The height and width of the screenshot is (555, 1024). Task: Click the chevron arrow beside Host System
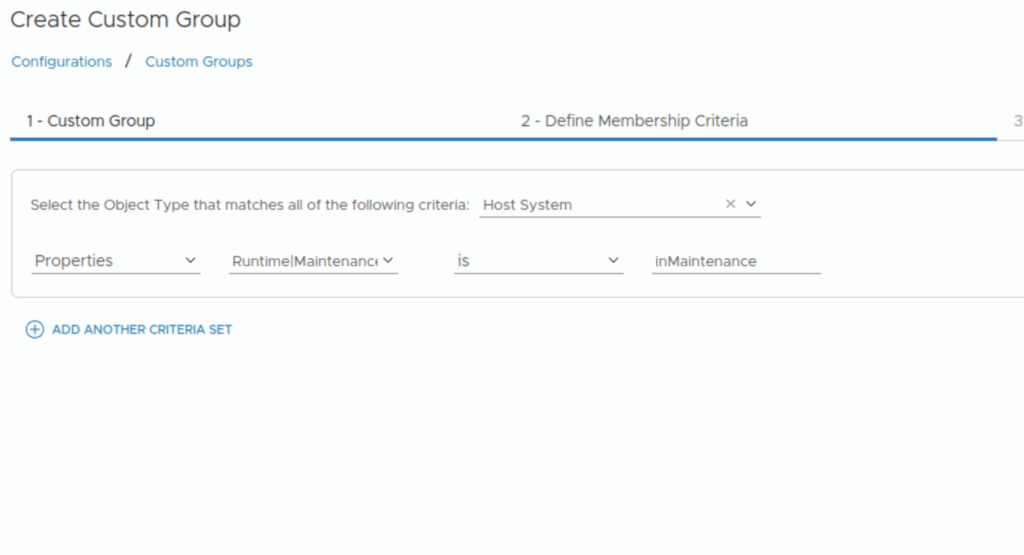[x=751, y=204]
